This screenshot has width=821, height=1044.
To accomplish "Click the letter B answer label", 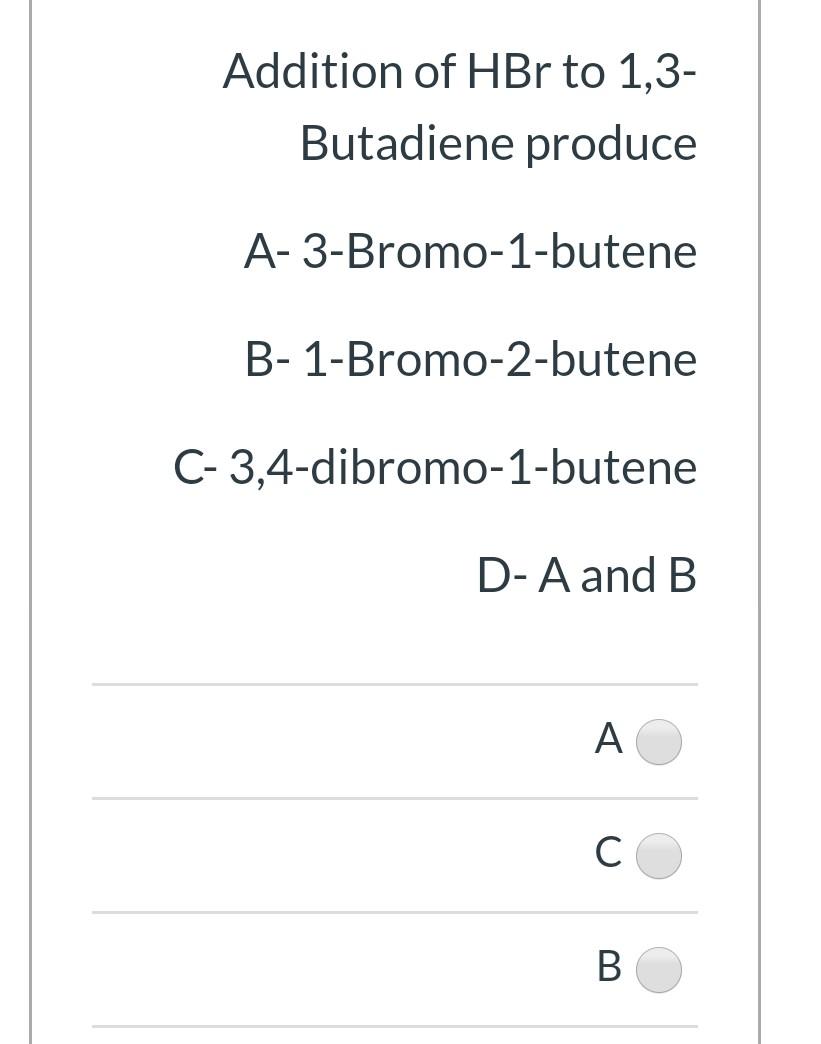I will pos(609,967).
